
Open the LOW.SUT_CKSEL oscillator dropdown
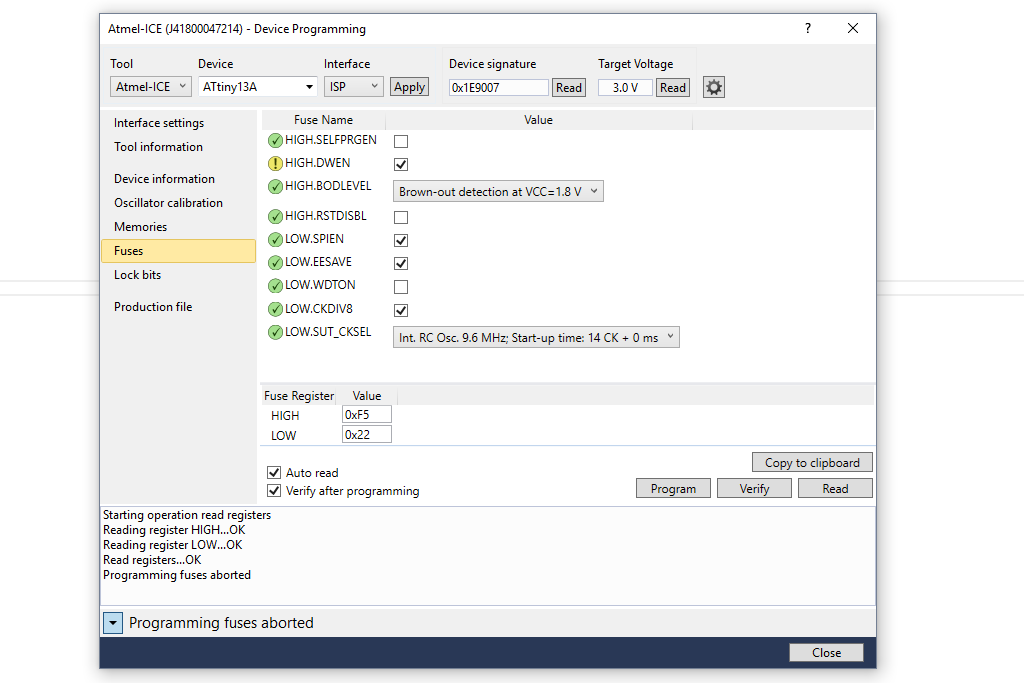[536, 338]
